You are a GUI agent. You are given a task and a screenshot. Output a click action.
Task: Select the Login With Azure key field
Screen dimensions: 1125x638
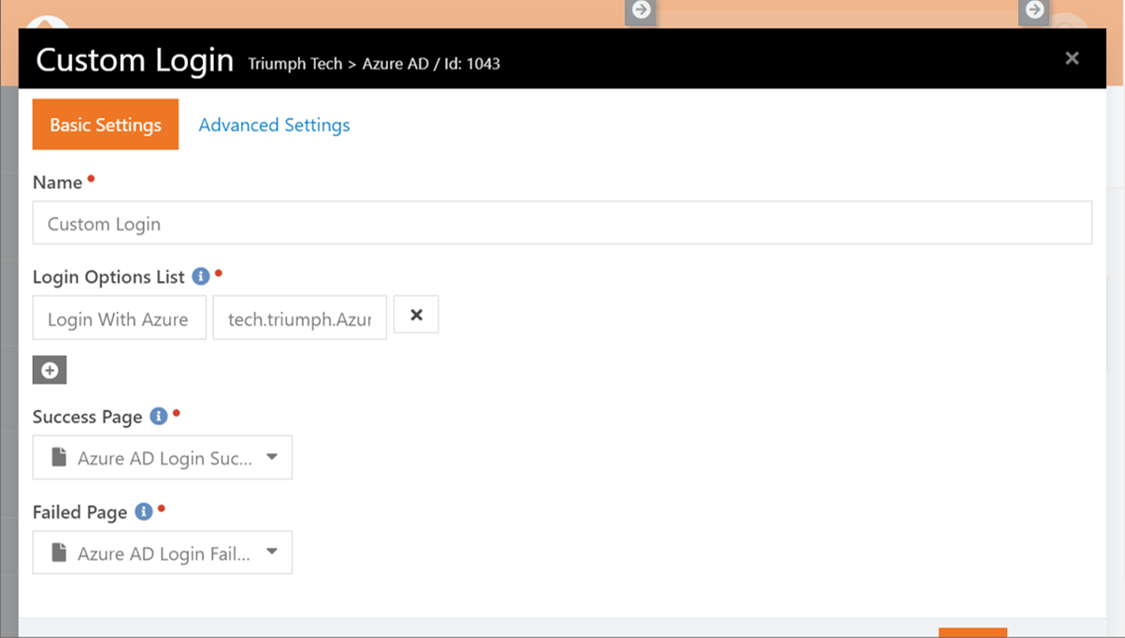click(119, 317)
